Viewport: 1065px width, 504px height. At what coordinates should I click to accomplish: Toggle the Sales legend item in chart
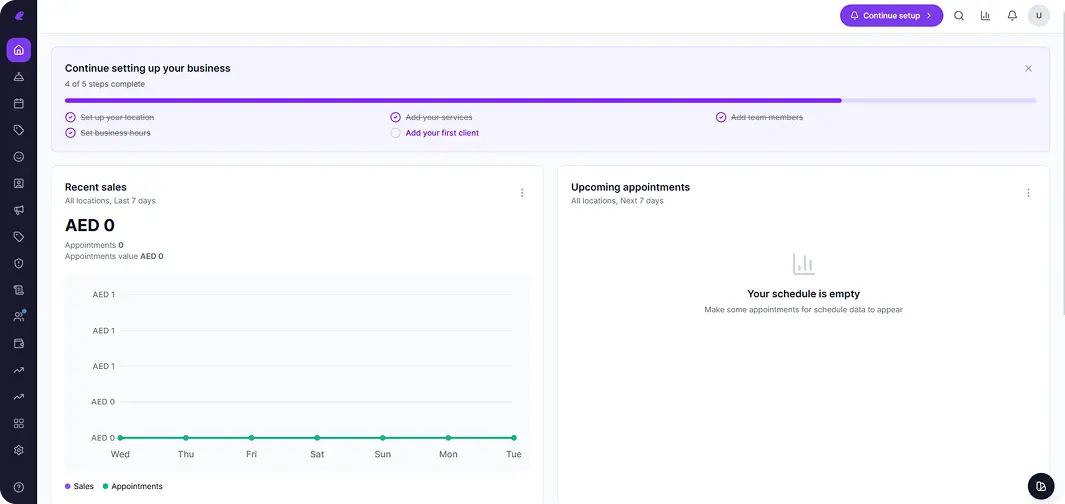click(x=79, y=486)
